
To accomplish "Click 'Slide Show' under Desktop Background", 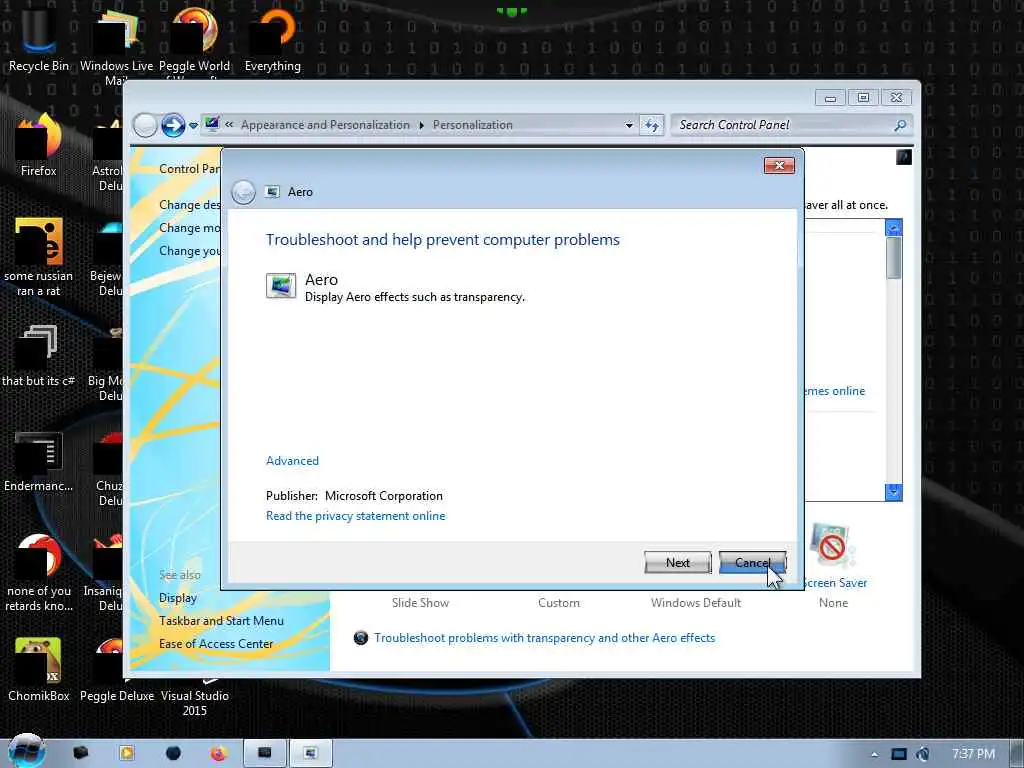I will pos(420,603).
